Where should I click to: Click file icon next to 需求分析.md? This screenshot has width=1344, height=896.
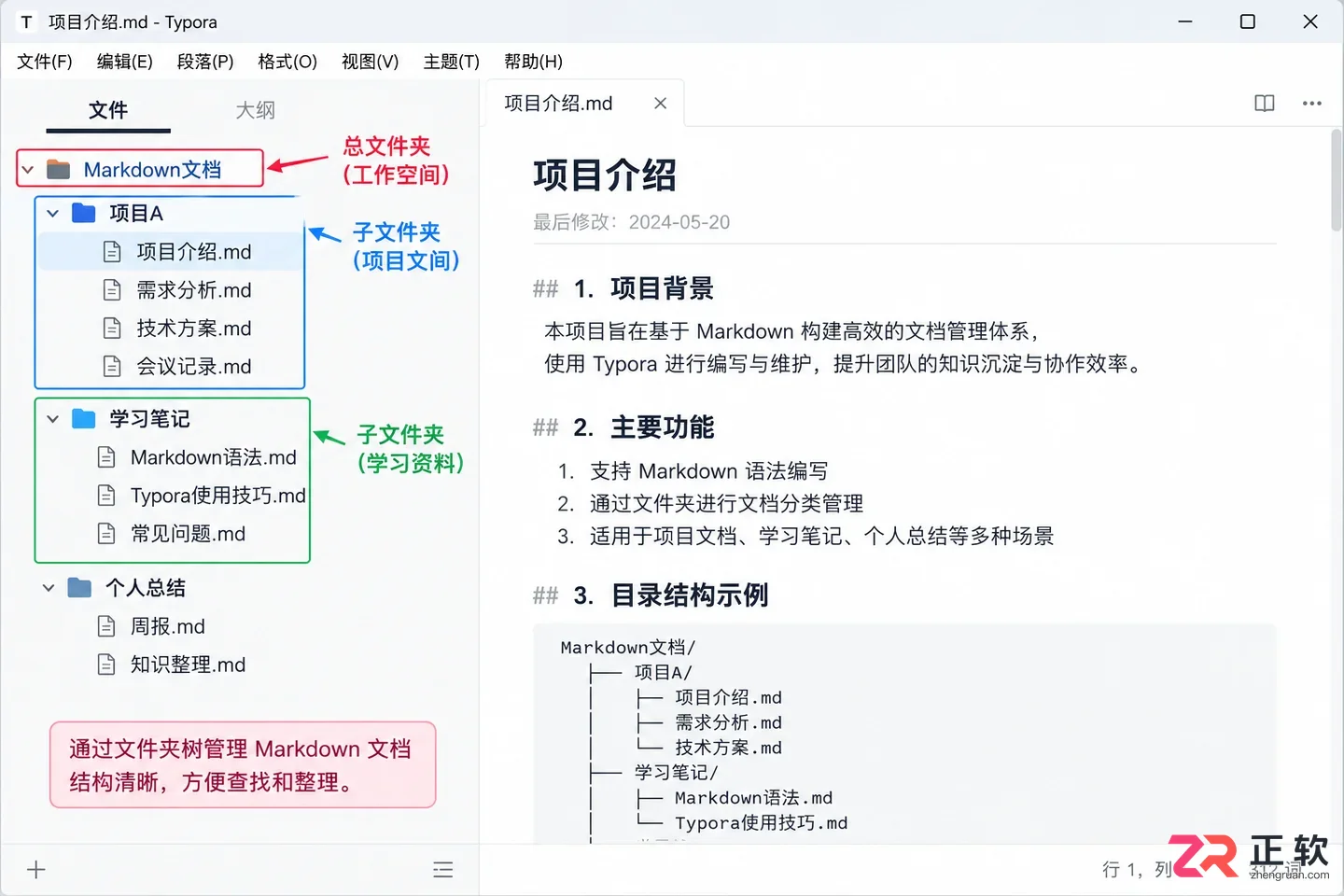click(x=112, y=290)
